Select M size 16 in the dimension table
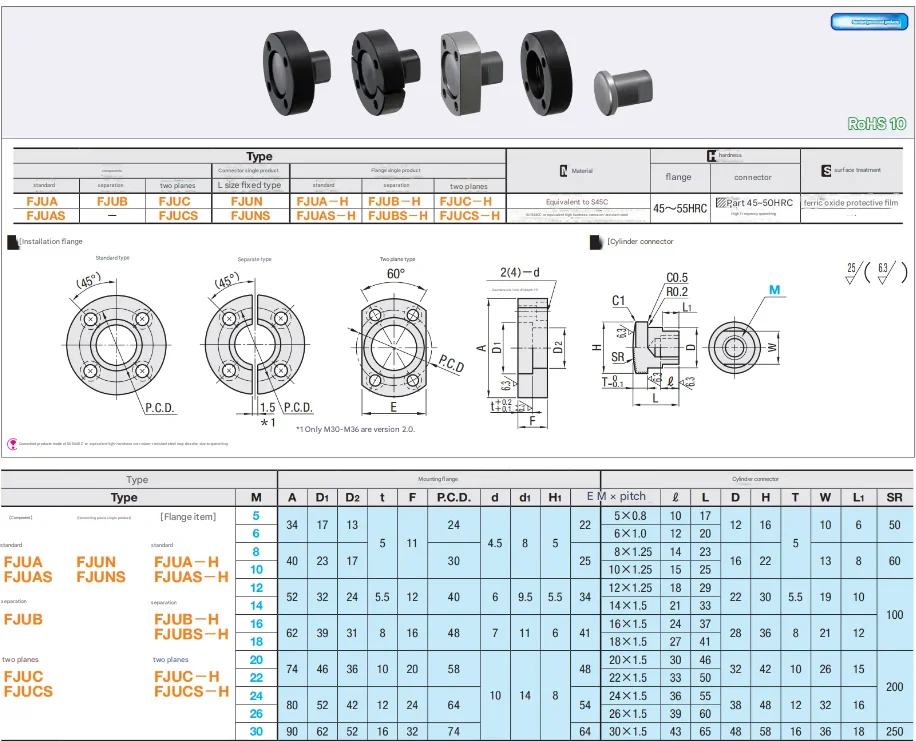Screen dimensions: 916x741 coord(256,624)
